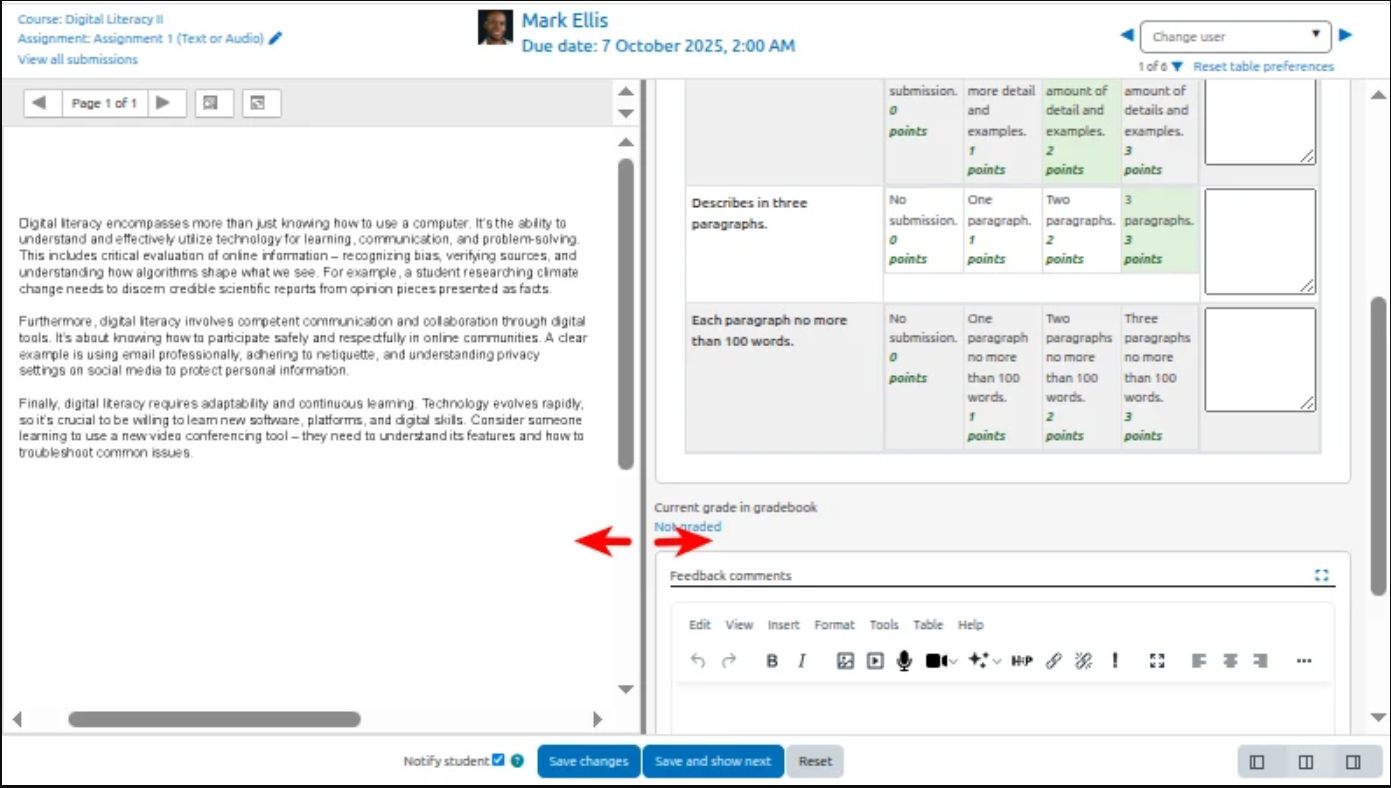Toggle the Notify student checkbox
Screen dimensions: 1391x788
click(x=498, y=760)
